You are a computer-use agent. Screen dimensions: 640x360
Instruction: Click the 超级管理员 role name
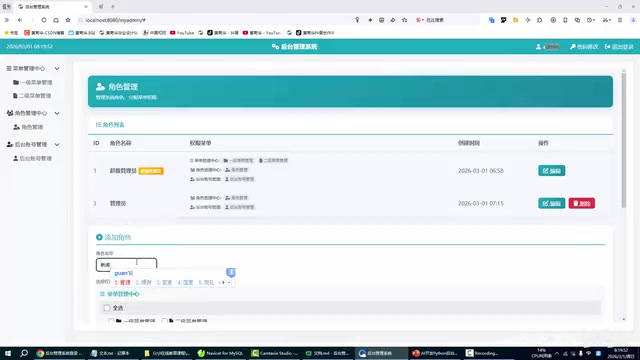[123, 171]
